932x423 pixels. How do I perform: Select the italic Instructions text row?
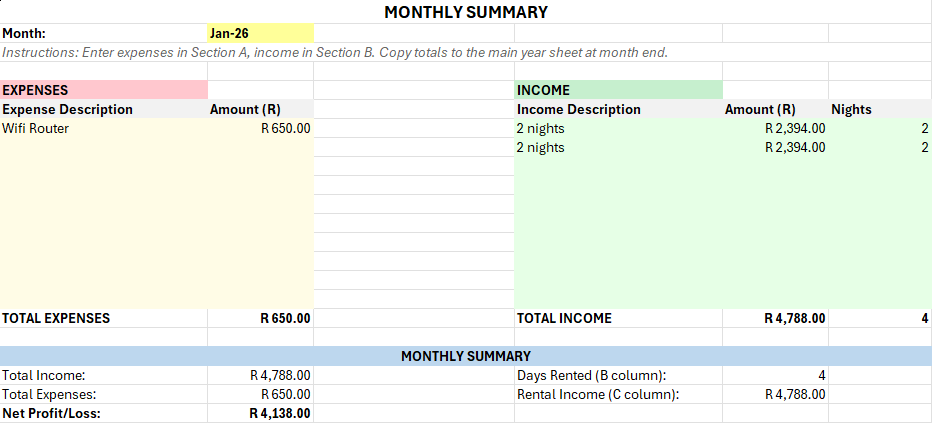coord(334,52)
